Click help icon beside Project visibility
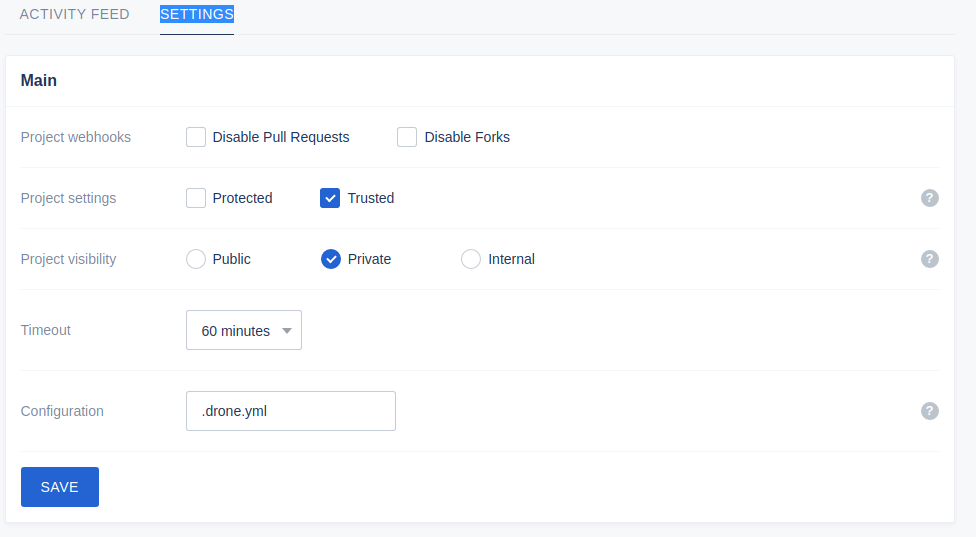976x537 pixels. coord(929,259)
